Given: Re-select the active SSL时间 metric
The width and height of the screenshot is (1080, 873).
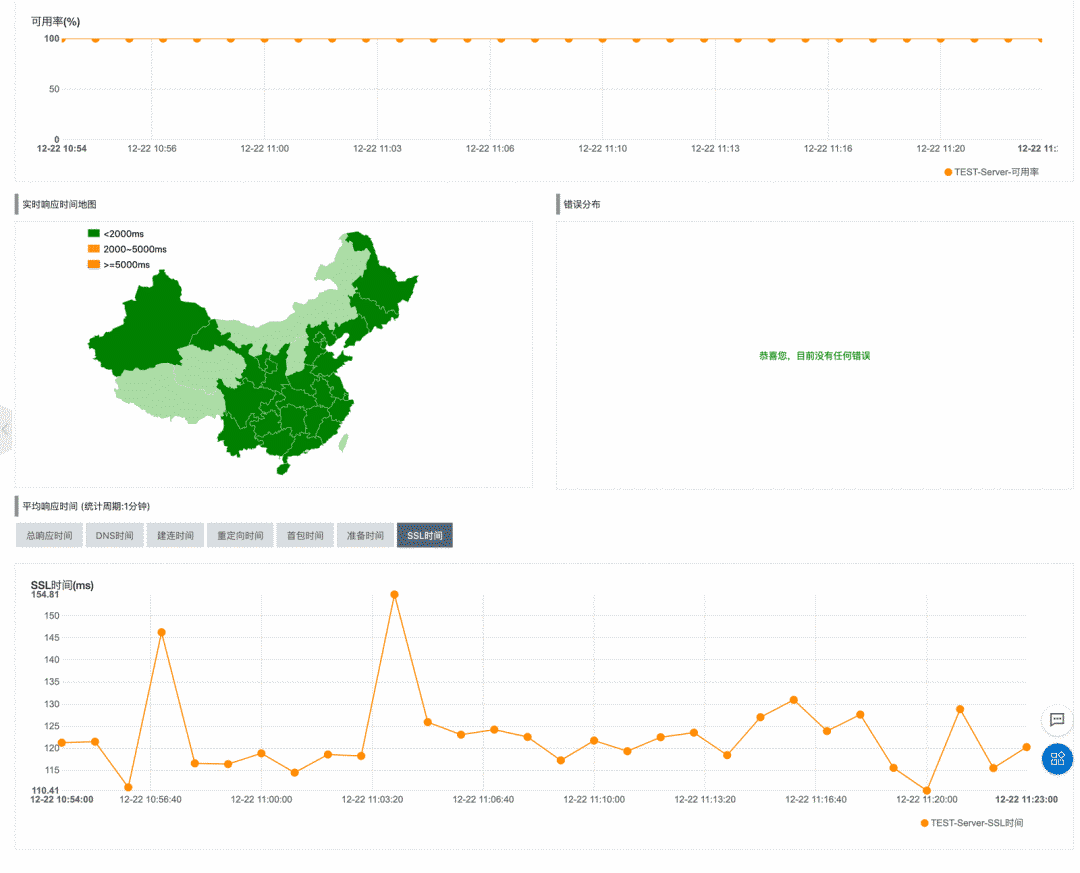Looking at the screenshot, I should pyautogui.click(x=424, y=534).
